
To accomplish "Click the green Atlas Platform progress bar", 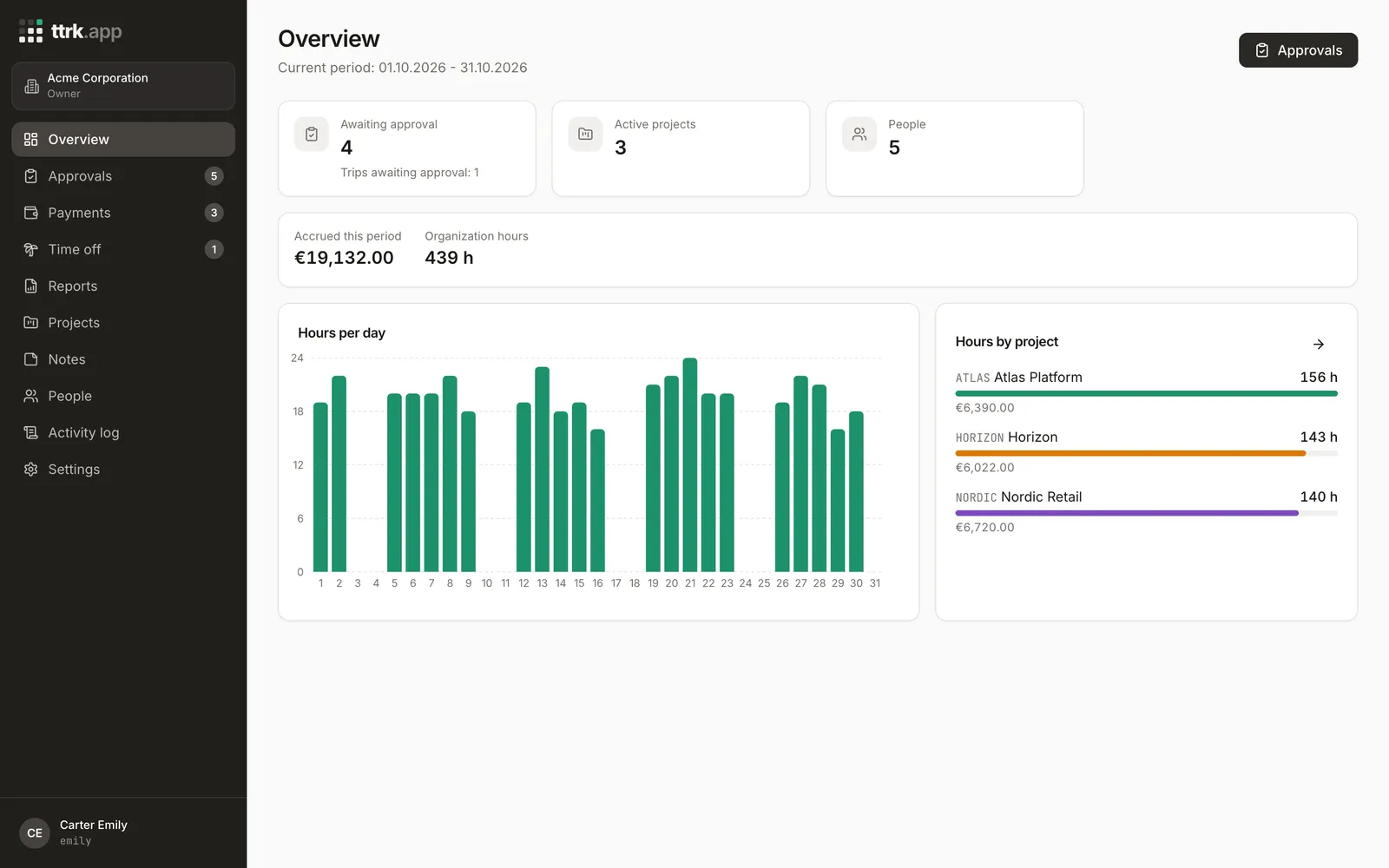I will 1146,393.
